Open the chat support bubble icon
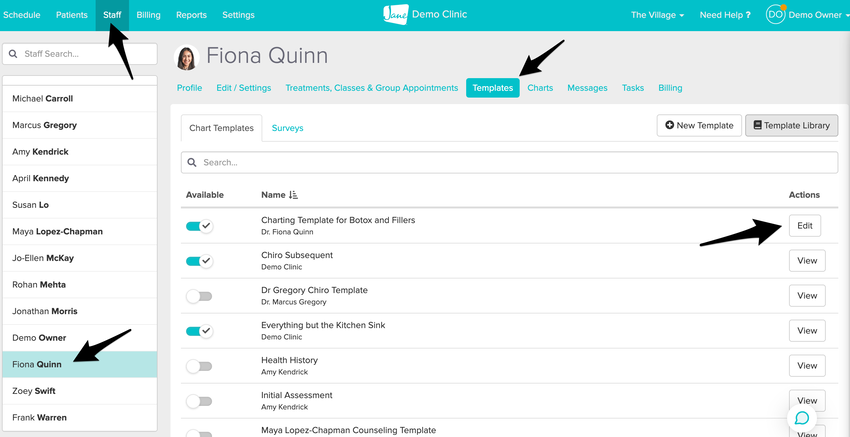 tap(802, 418)
